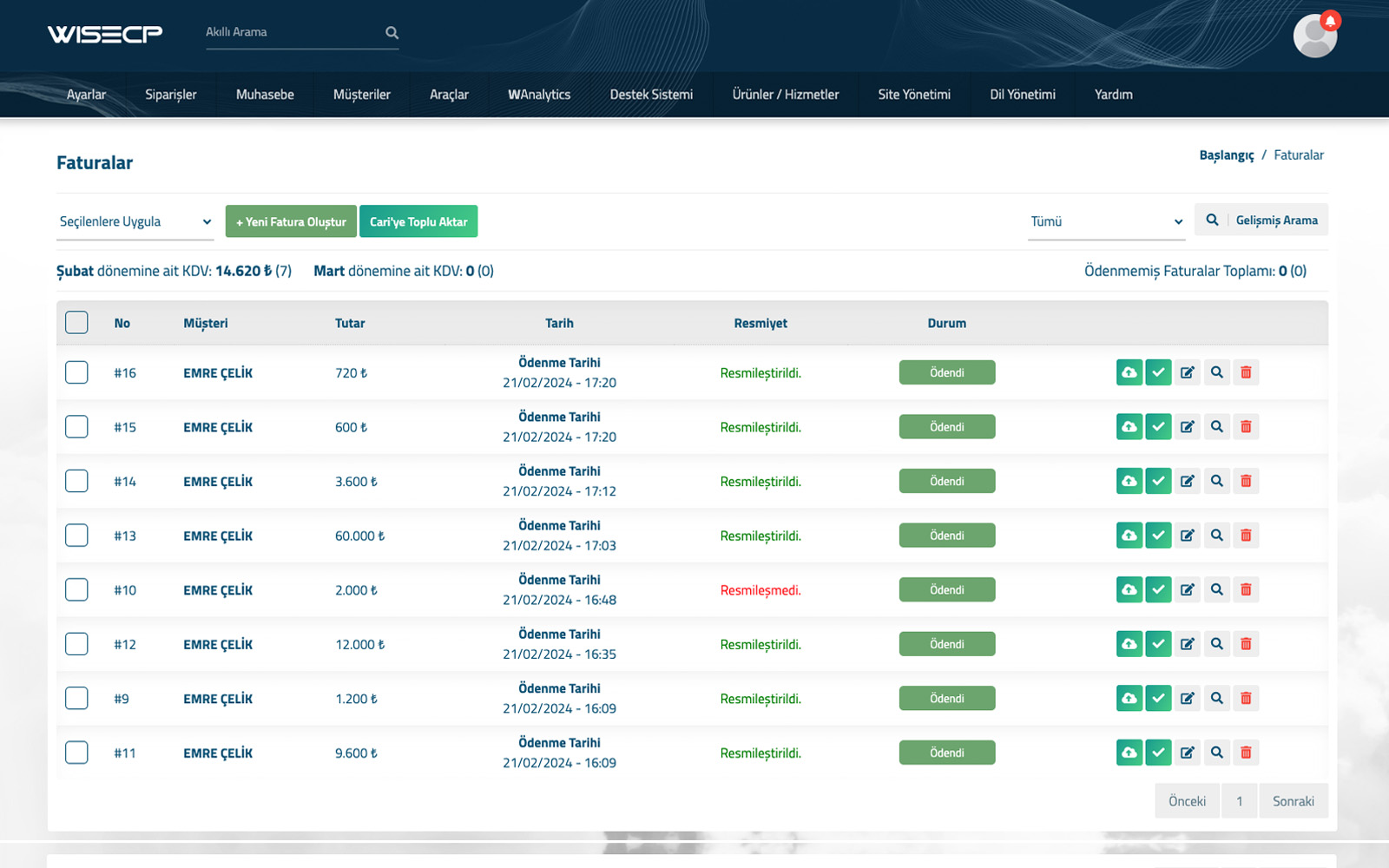Click Cari'ye Toplu Aktar button
The height and width of the screenshot is (868, 1389).
(418, 221)
